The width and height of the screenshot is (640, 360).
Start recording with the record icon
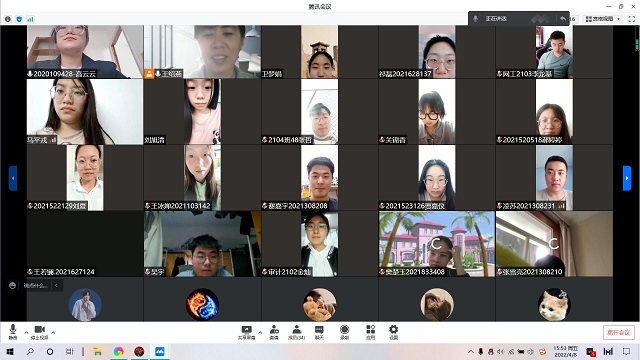click(344, 332)
